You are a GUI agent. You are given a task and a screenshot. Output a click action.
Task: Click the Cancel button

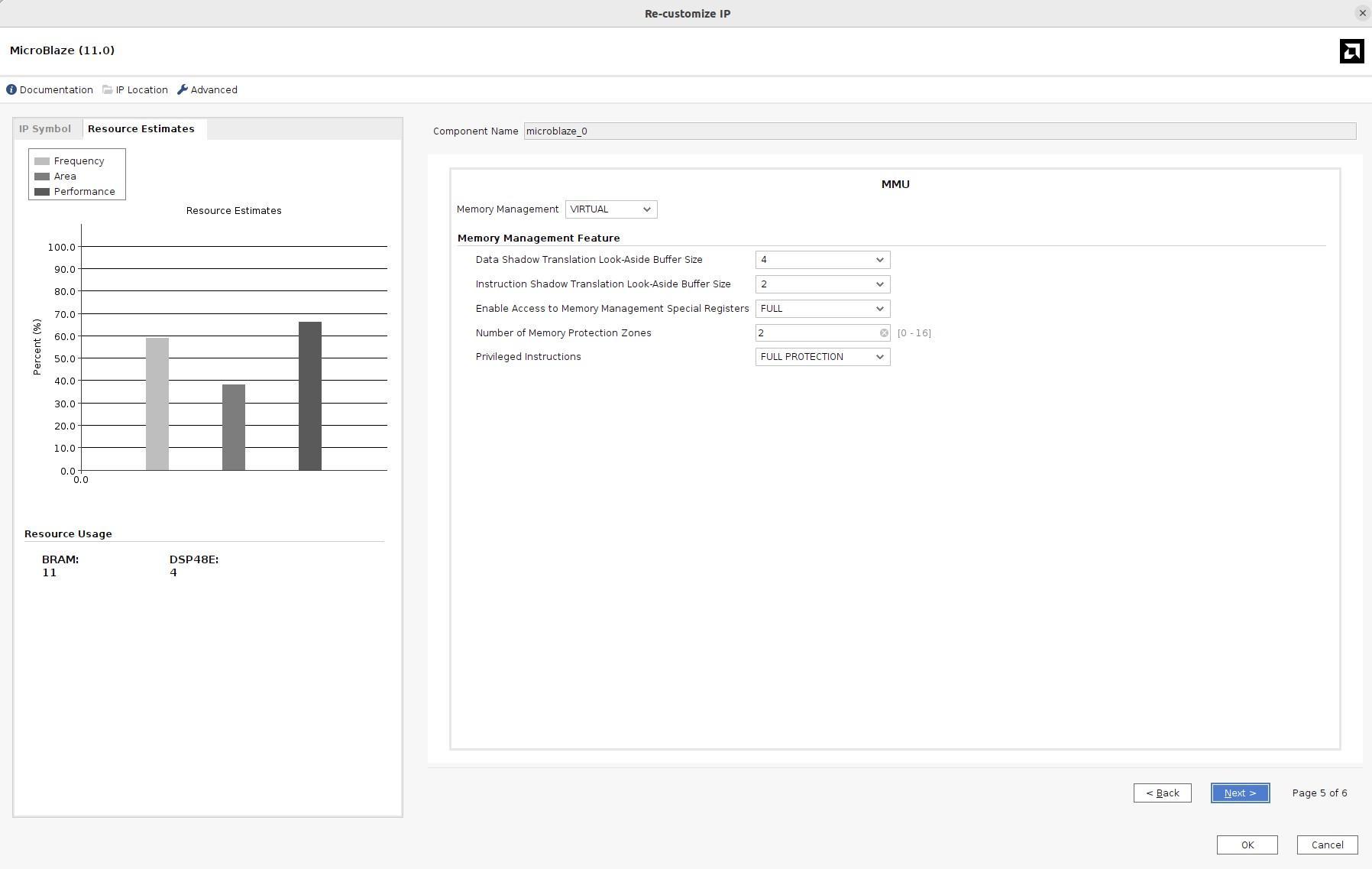point(1327,845)
